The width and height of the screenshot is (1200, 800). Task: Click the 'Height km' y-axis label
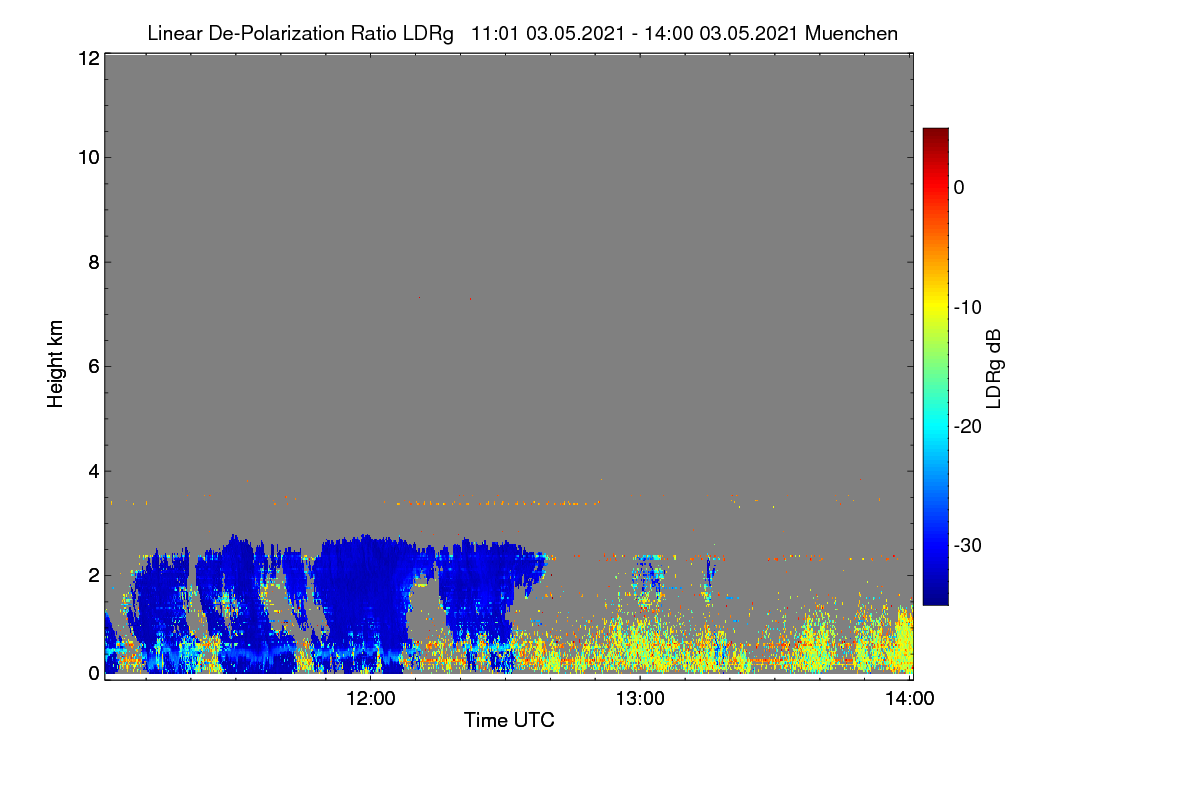pyautogui.click(x=56, y=366)
